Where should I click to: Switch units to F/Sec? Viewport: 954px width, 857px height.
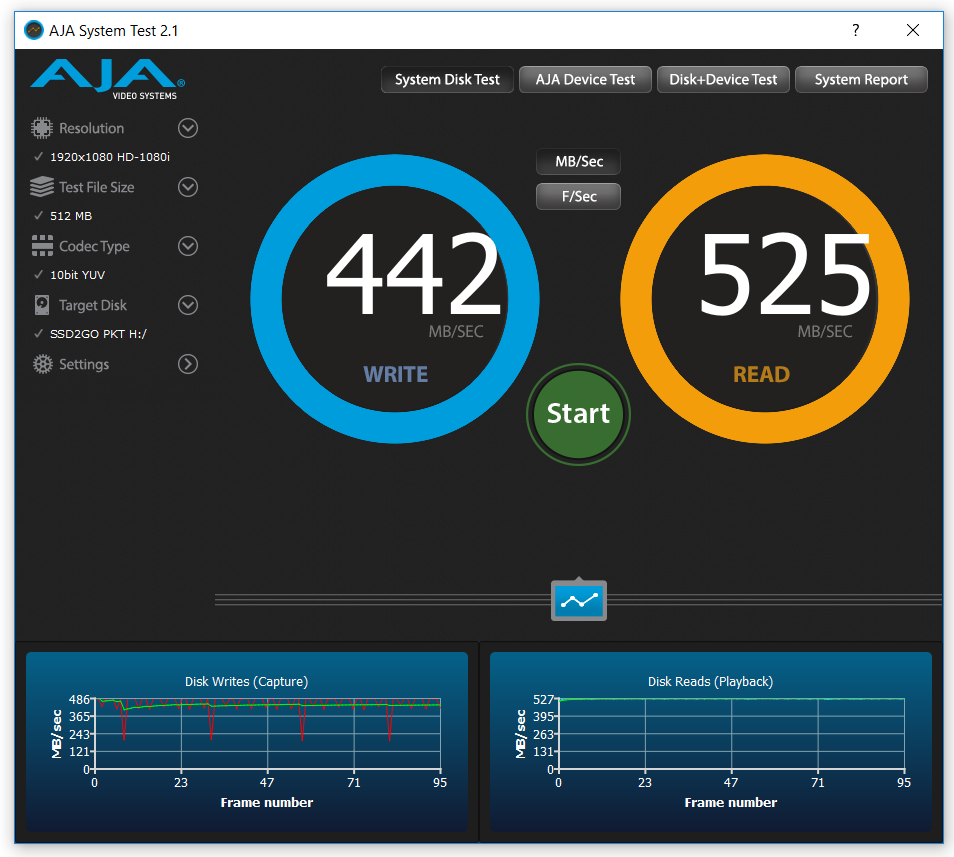point(579,196)
